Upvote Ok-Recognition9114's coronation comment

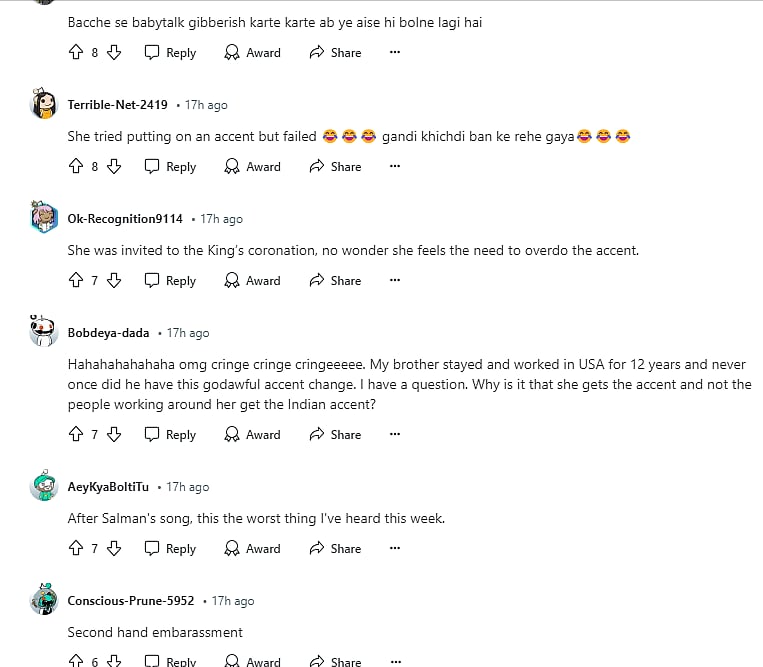click(76, 281)
